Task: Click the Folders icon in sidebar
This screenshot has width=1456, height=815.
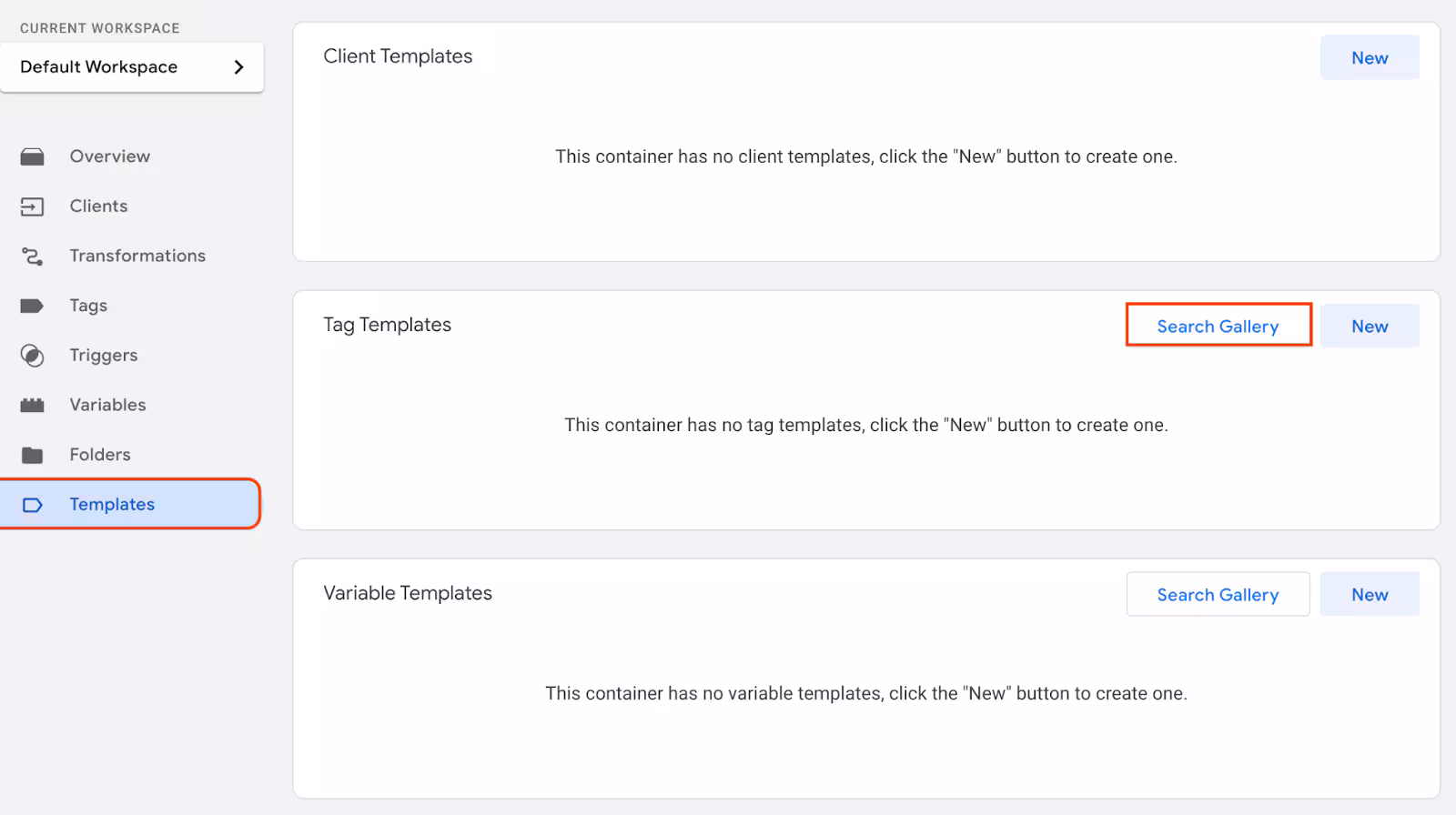Action: (32, 455)
